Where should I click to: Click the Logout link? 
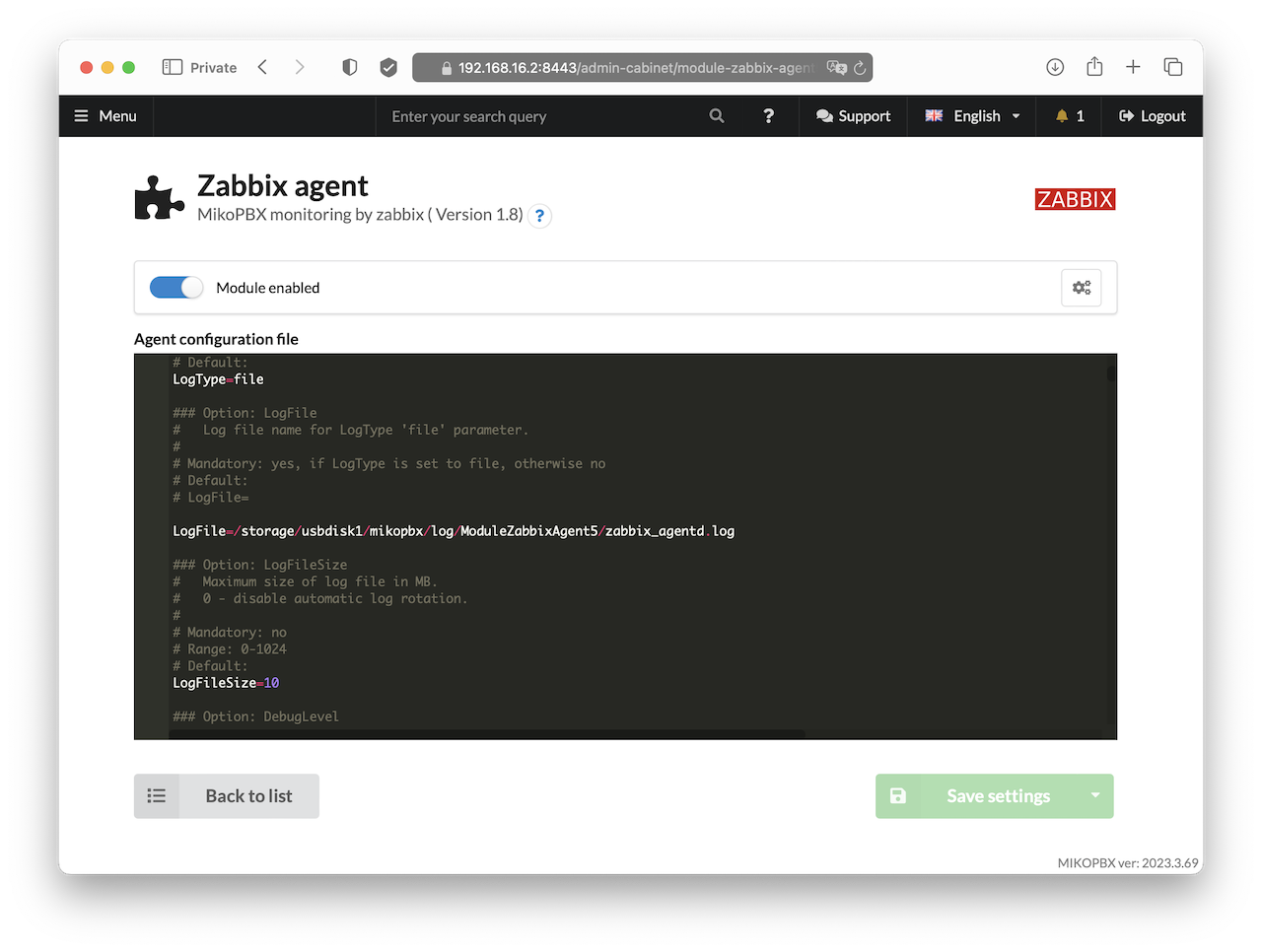[x=1152, y=116]
